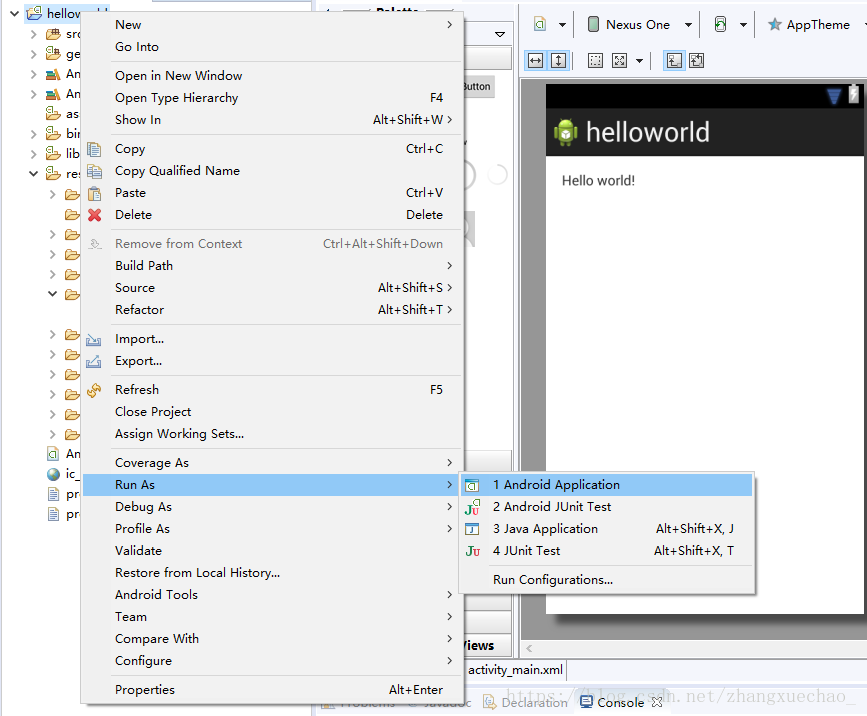Click the Android JUnit Test icon
The width and height of the screenshot is (867, 716).
tap(472, 508)
